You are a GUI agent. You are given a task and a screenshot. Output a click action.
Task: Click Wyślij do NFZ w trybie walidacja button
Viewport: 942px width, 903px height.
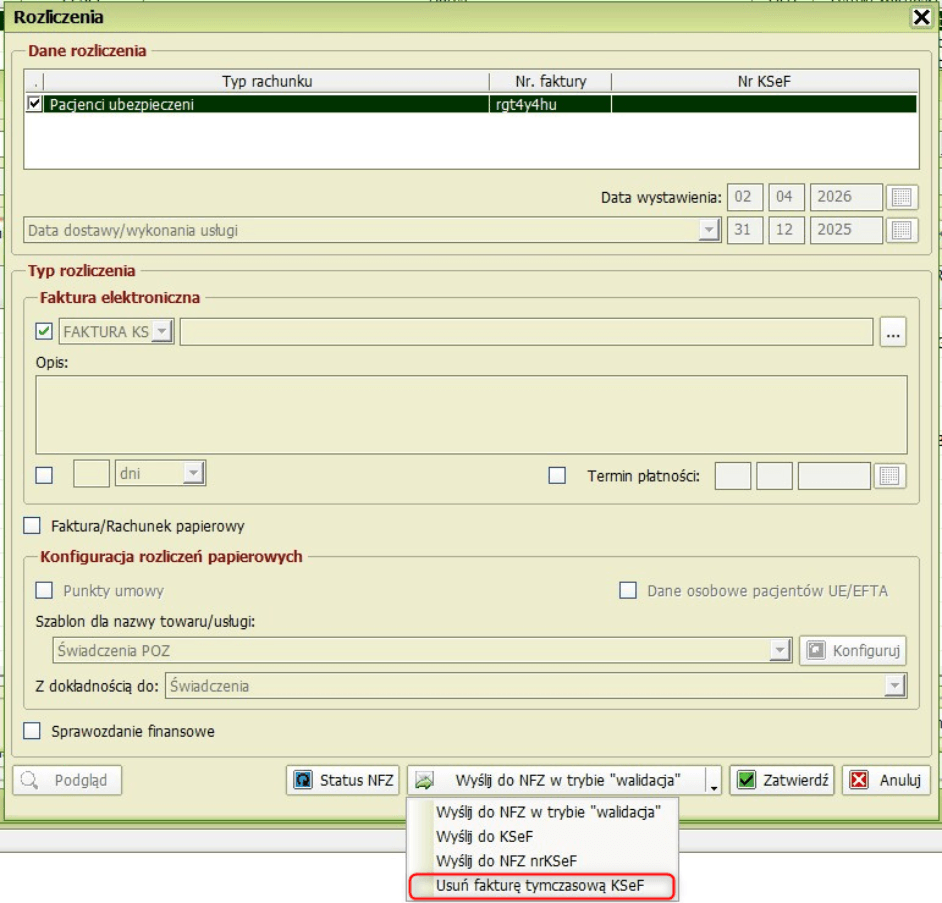tap(556, 781)
